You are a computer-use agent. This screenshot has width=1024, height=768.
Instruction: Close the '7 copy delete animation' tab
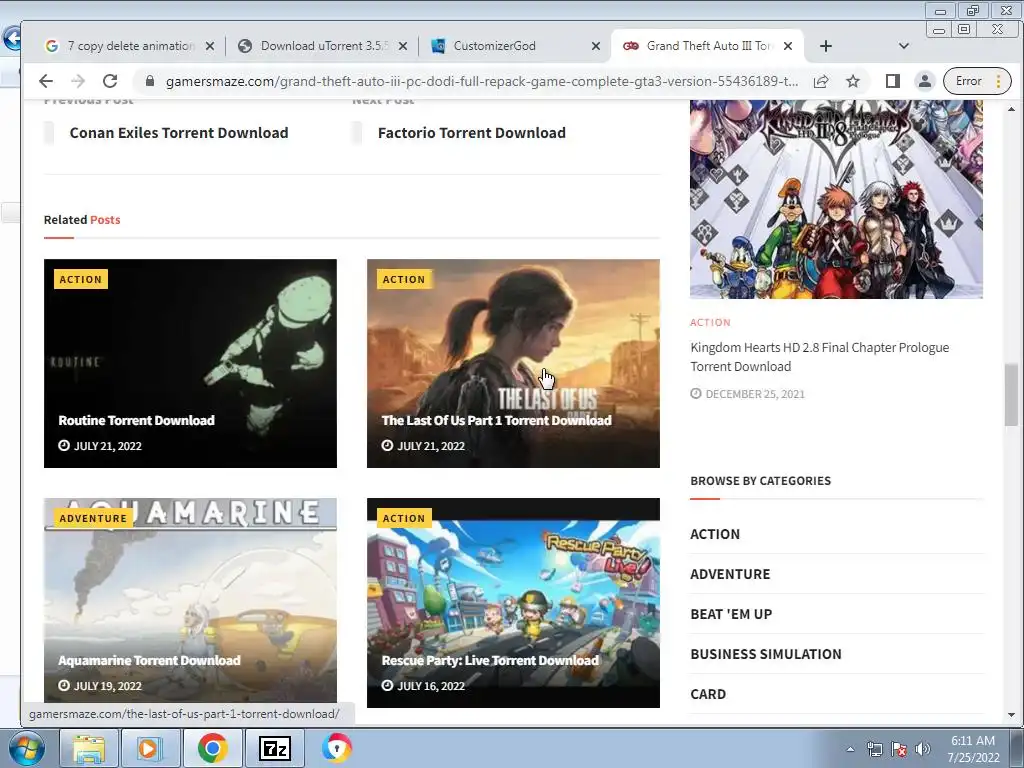(210, 46)
